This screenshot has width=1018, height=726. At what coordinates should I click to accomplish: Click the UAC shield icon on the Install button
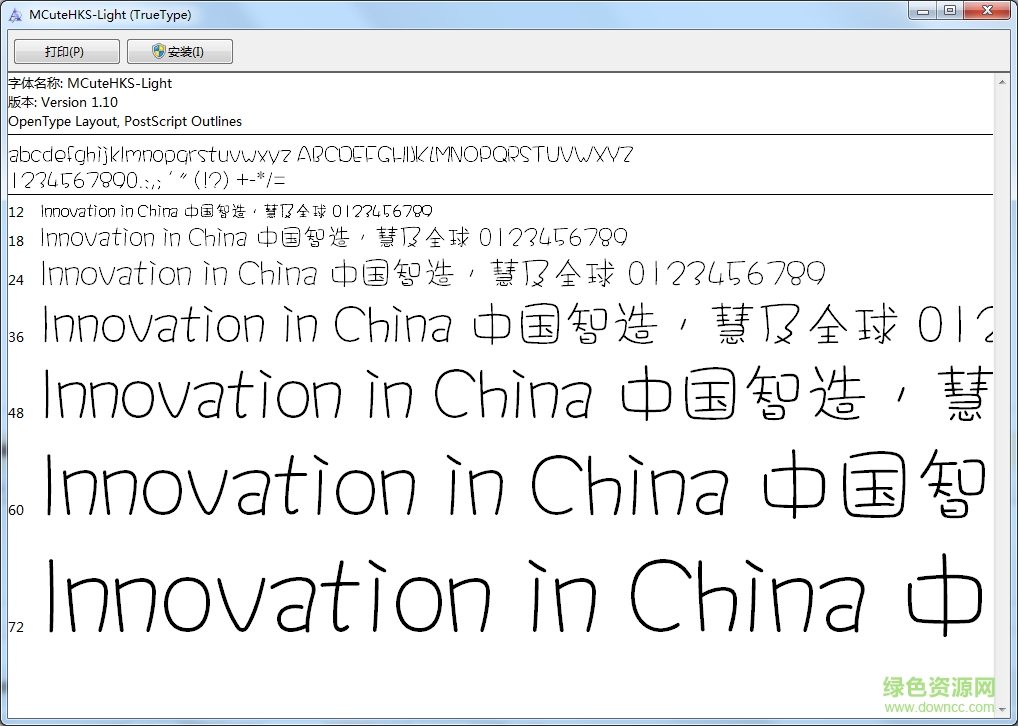tap(158, 51)
